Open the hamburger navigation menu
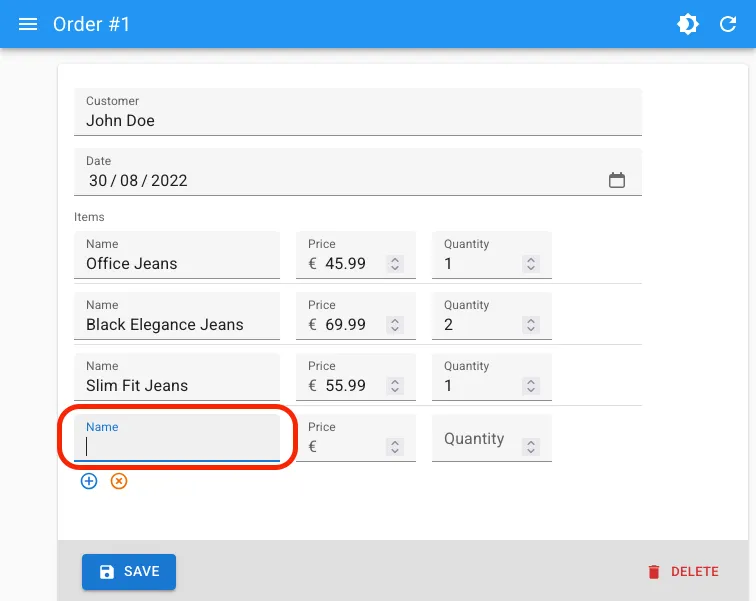The height and width of the screenshot is (601, 756). pyautogui.click(x=28, y=24)
